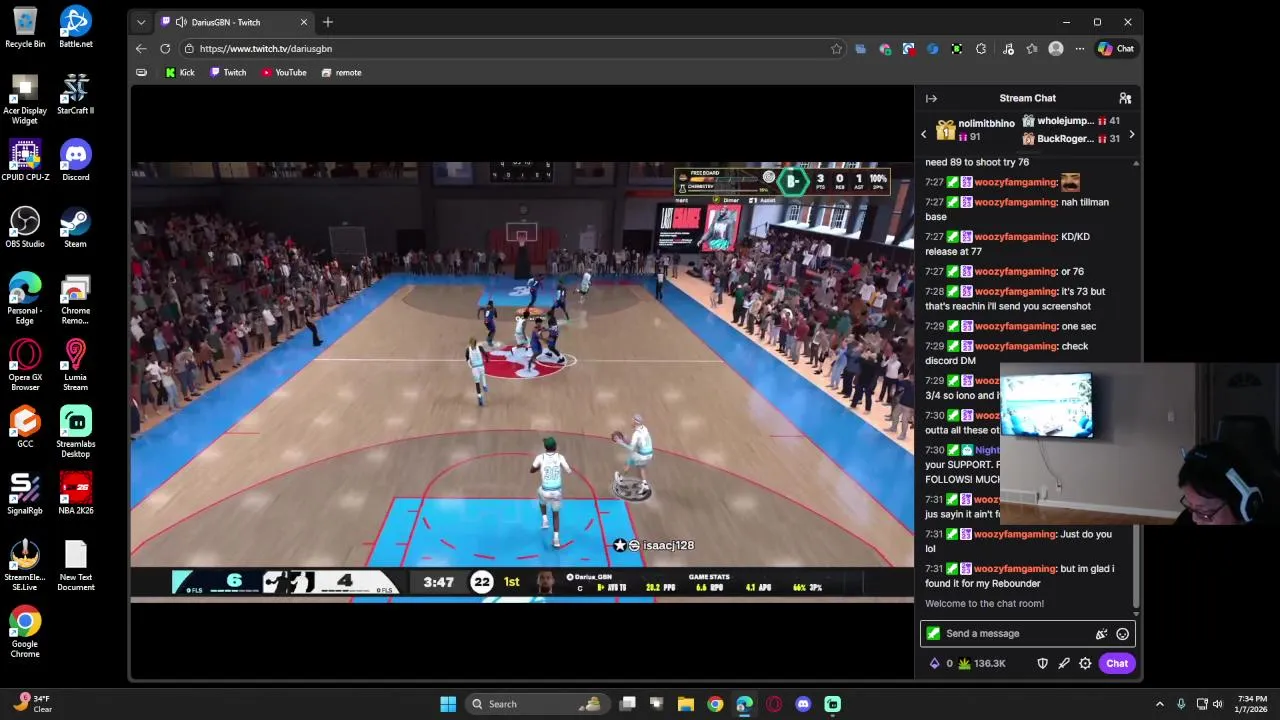This screenshot has width=1280, height=720.
Task: Click woozyfamgaming username on tillman base message
Action: [1015, 202]
